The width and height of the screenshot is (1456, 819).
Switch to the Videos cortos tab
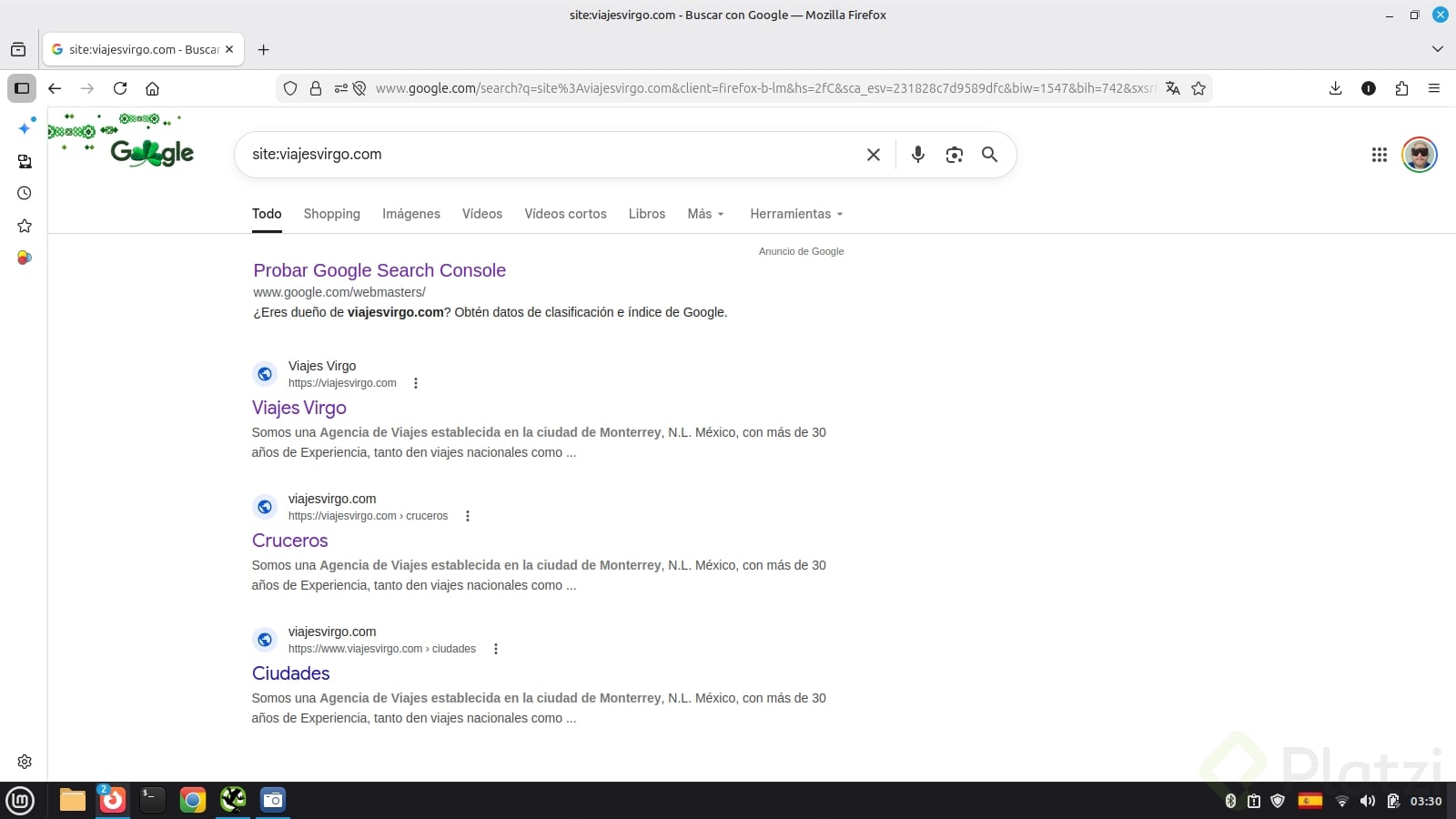(x=565, y=214)
